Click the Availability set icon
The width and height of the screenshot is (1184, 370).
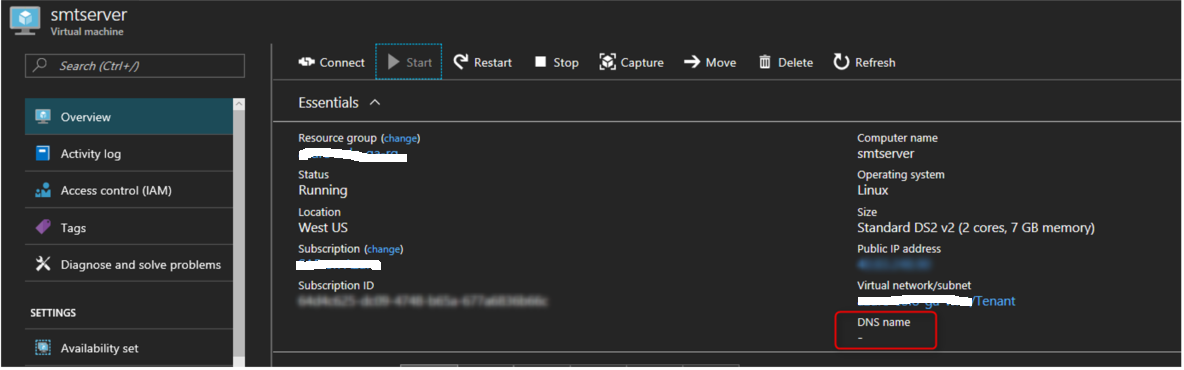pos(43,348)
